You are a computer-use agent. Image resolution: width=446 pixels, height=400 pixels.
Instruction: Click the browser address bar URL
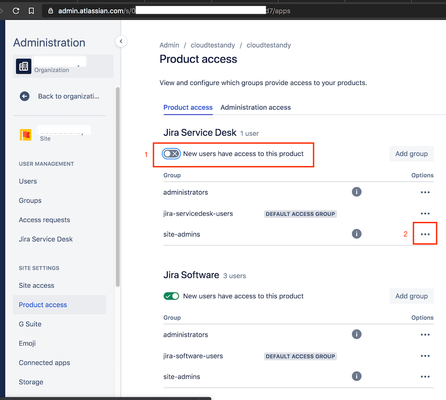click(x=174, y=11)
